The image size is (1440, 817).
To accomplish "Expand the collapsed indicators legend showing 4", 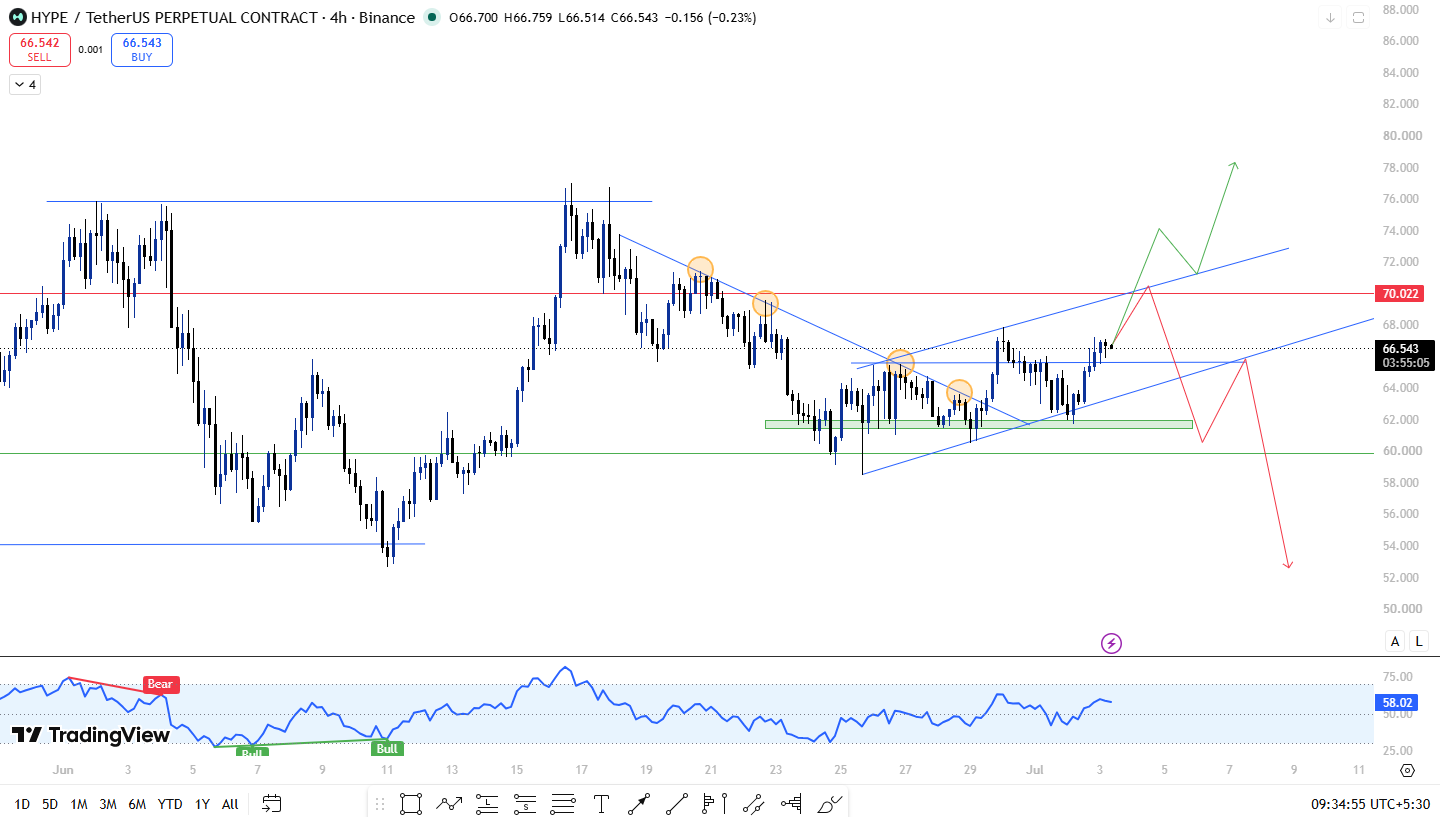I will tap(25, 85).
